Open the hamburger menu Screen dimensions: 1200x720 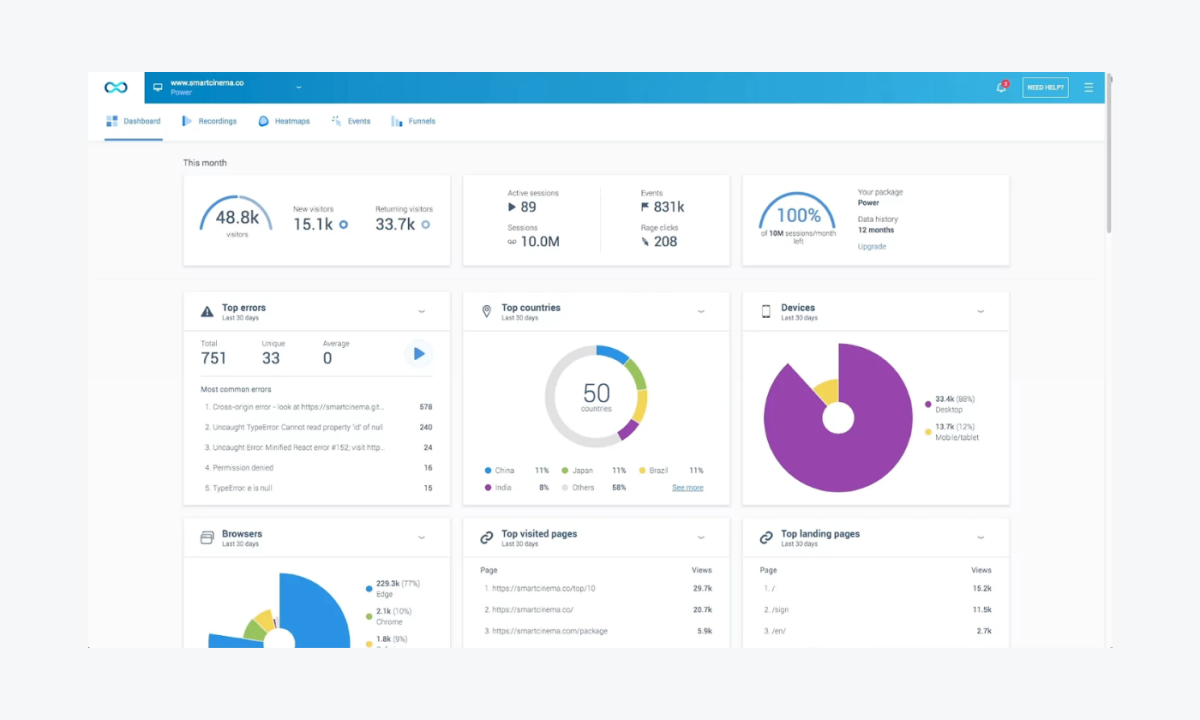click(1088, 87)
